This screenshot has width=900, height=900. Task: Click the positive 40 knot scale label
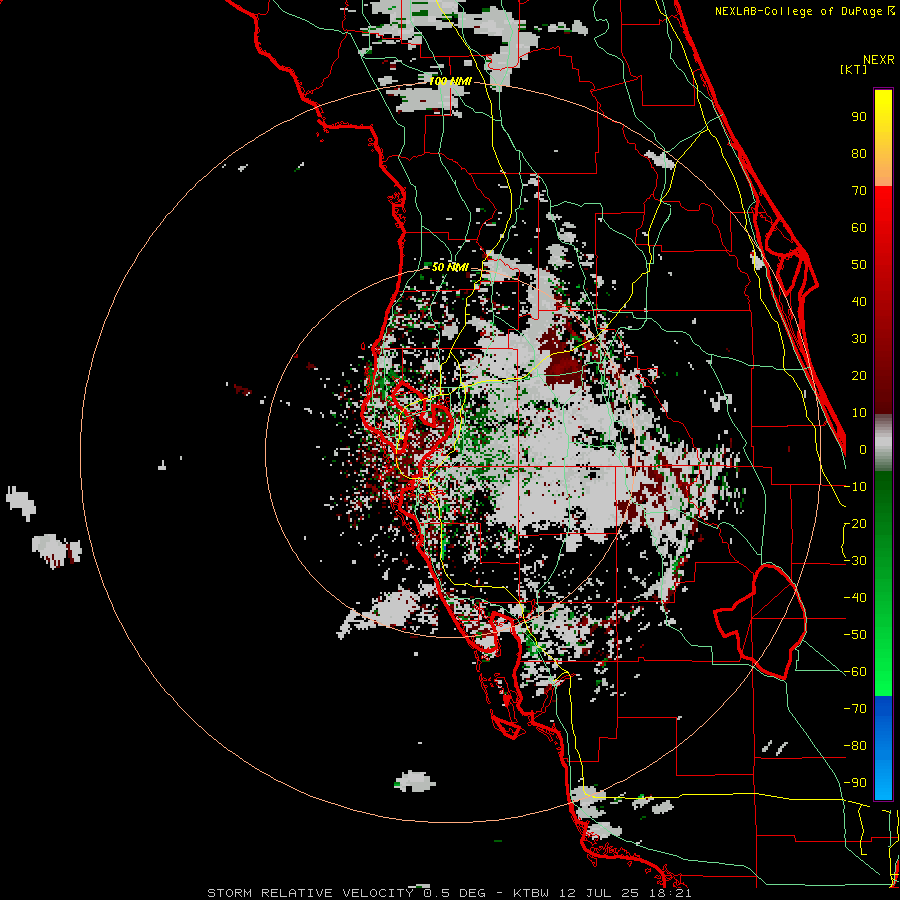(x=859, y=302)
